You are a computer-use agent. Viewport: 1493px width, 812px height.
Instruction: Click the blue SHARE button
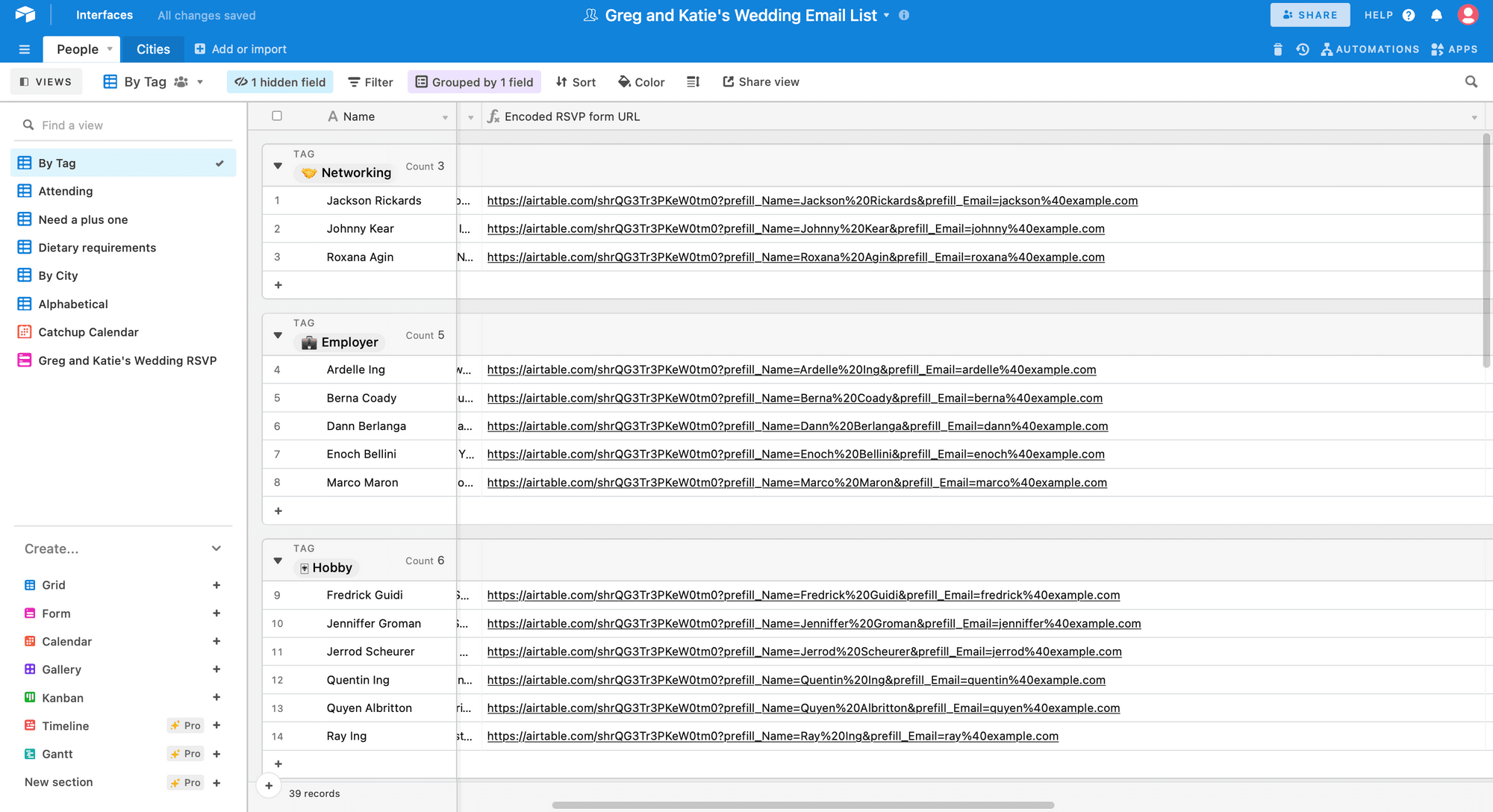pos(1310,15)
